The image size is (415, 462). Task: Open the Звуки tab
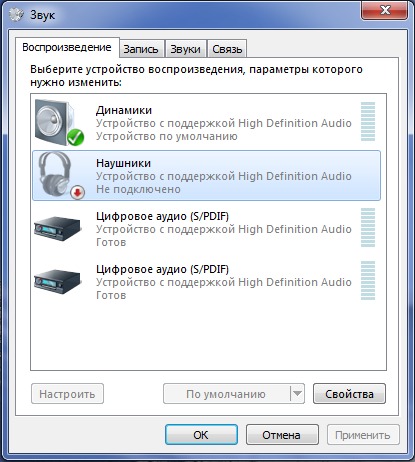tap(185, 49)
